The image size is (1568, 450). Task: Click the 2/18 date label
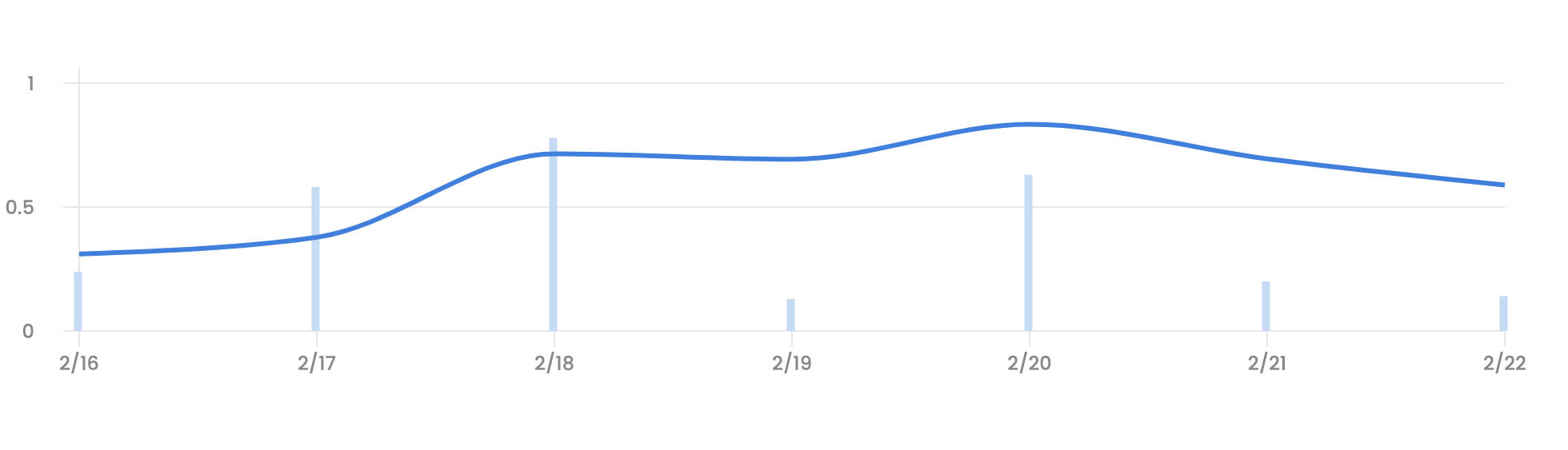coord(554,364)
